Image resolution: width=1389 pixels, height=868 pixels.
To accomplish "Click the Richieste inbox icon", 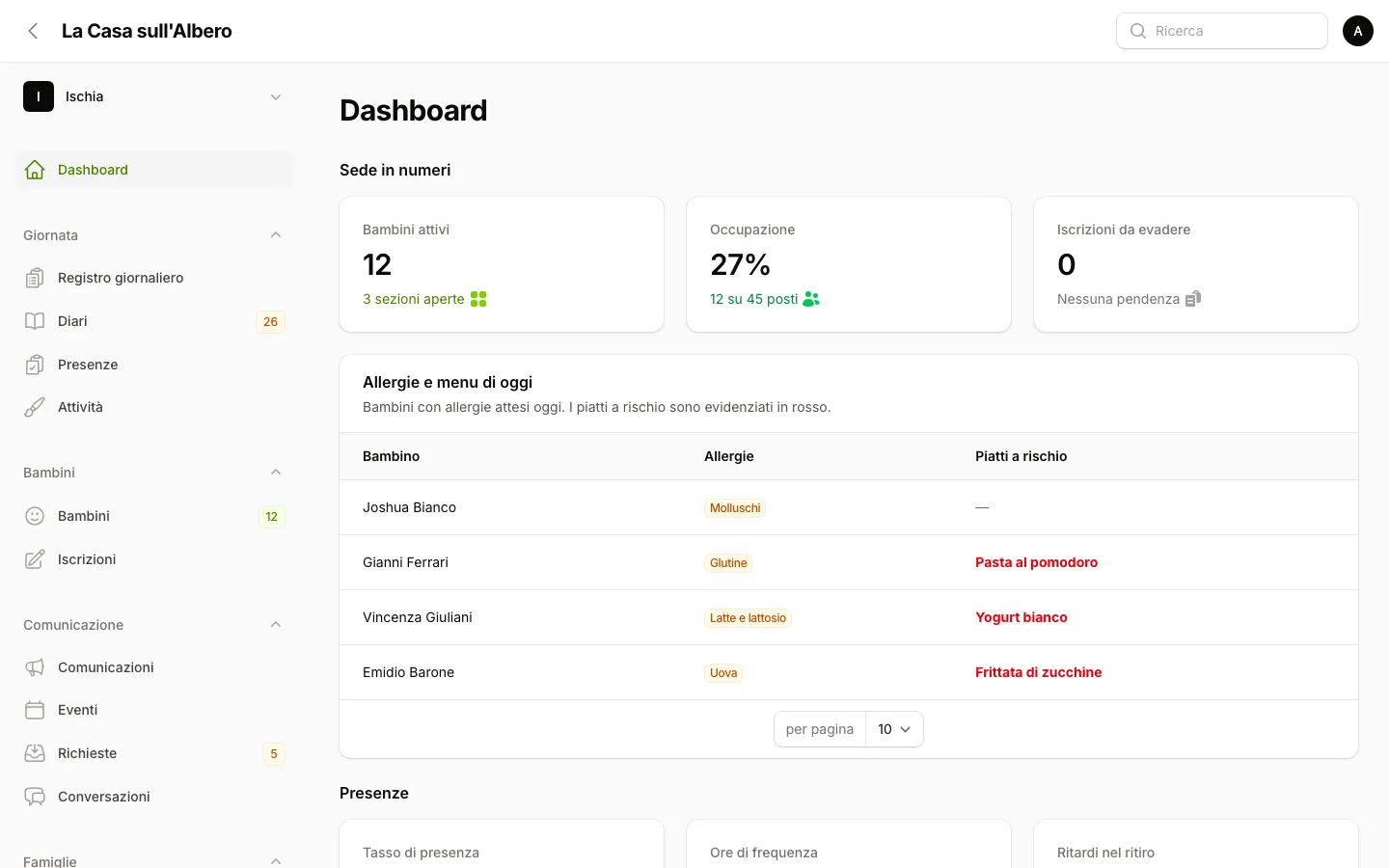I will coord(35,753).
